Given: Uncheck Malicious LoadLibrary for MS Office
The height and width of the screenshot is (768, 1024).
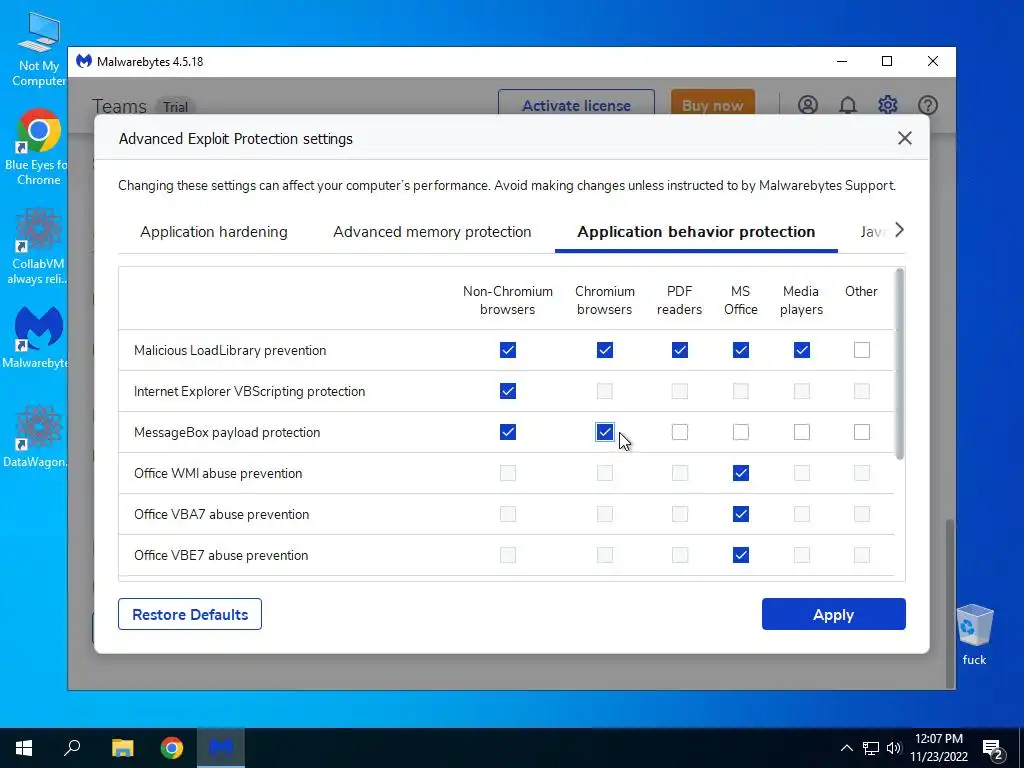Looking at the screenshot, I should click(741, 350).
